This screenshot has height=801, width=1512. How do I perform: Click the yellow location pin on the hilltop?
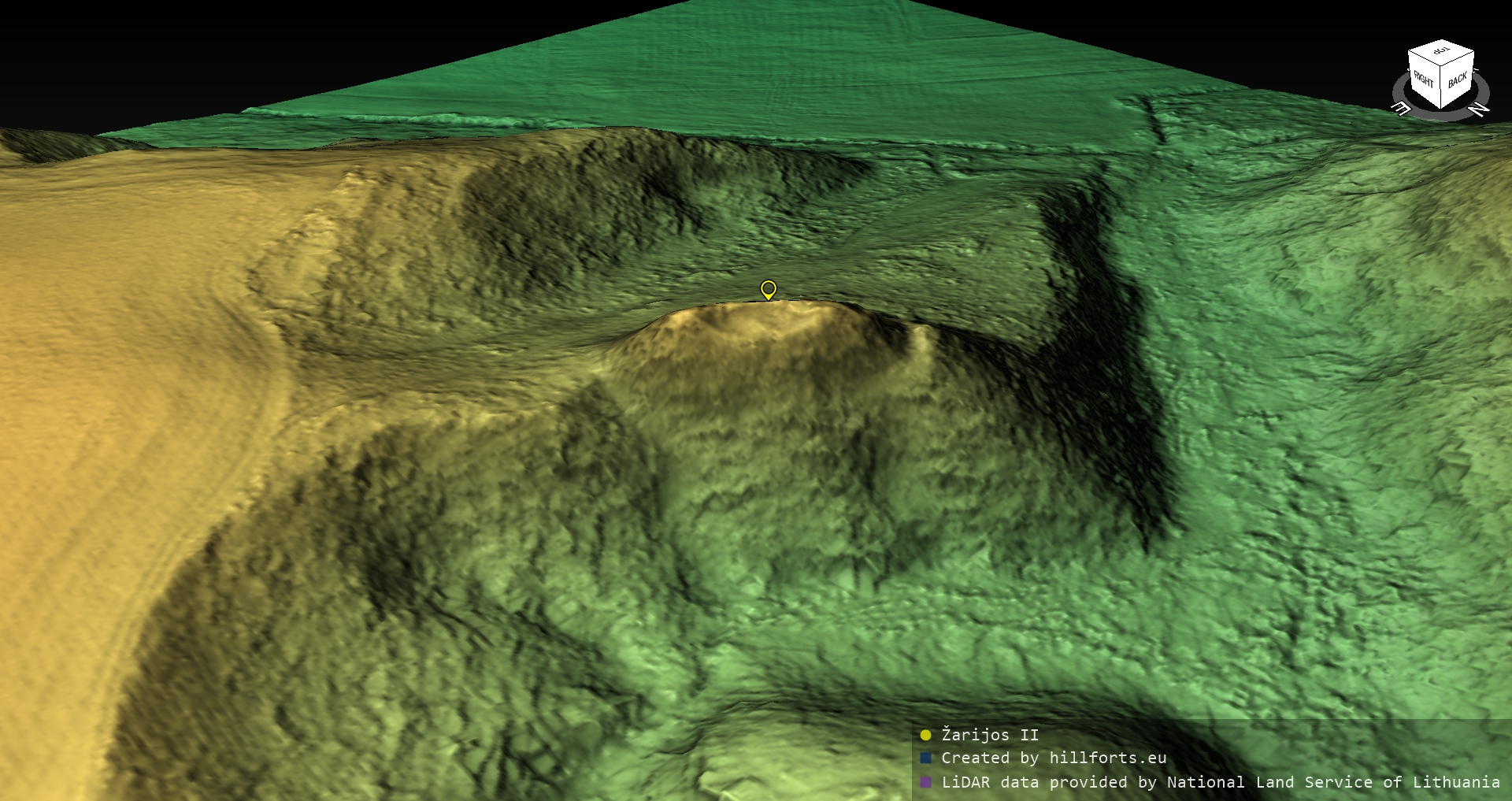click(x=769, y=289)
